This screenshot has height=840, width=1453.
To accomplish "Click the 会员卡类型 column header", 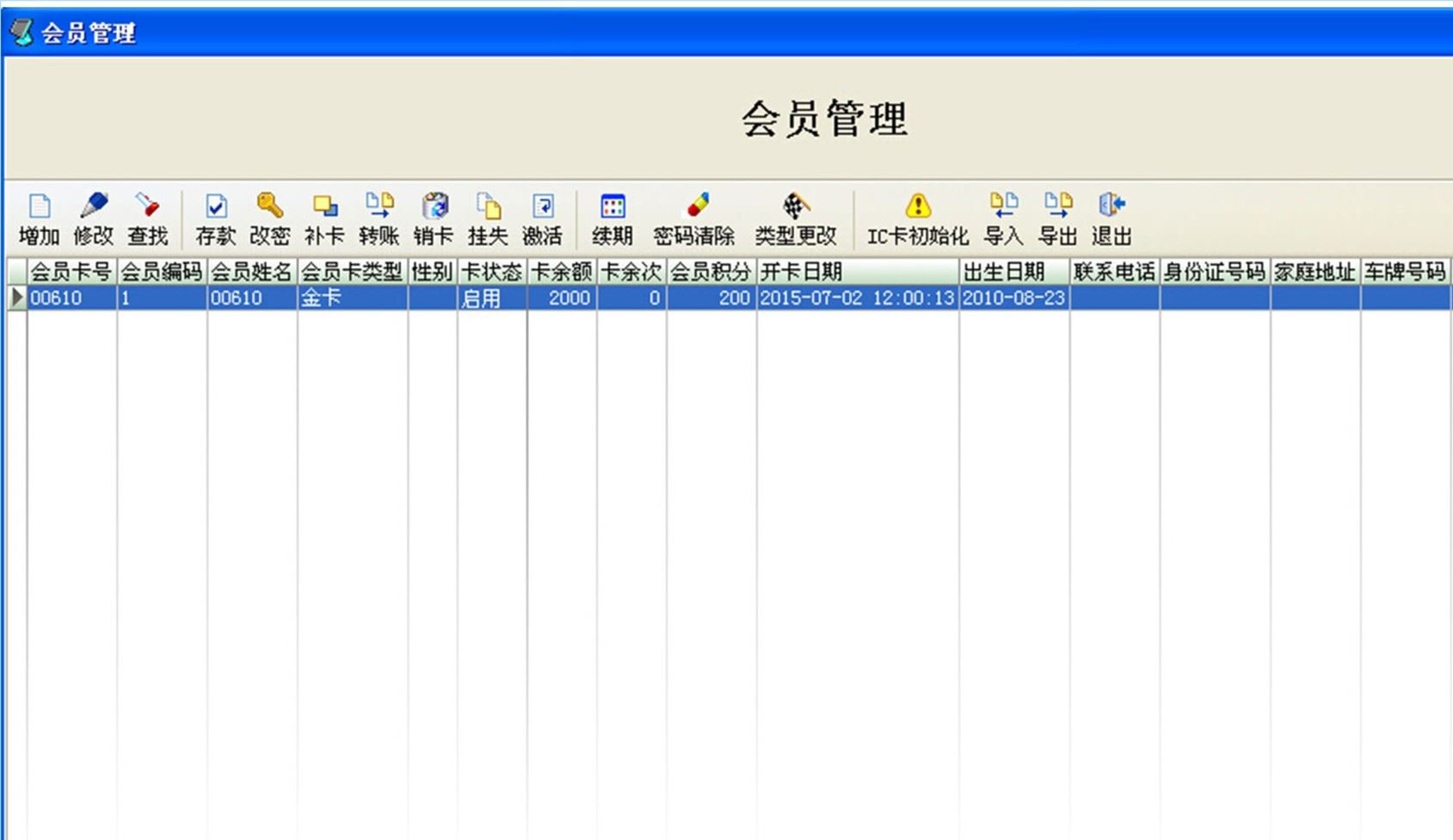I will point(352,273).
